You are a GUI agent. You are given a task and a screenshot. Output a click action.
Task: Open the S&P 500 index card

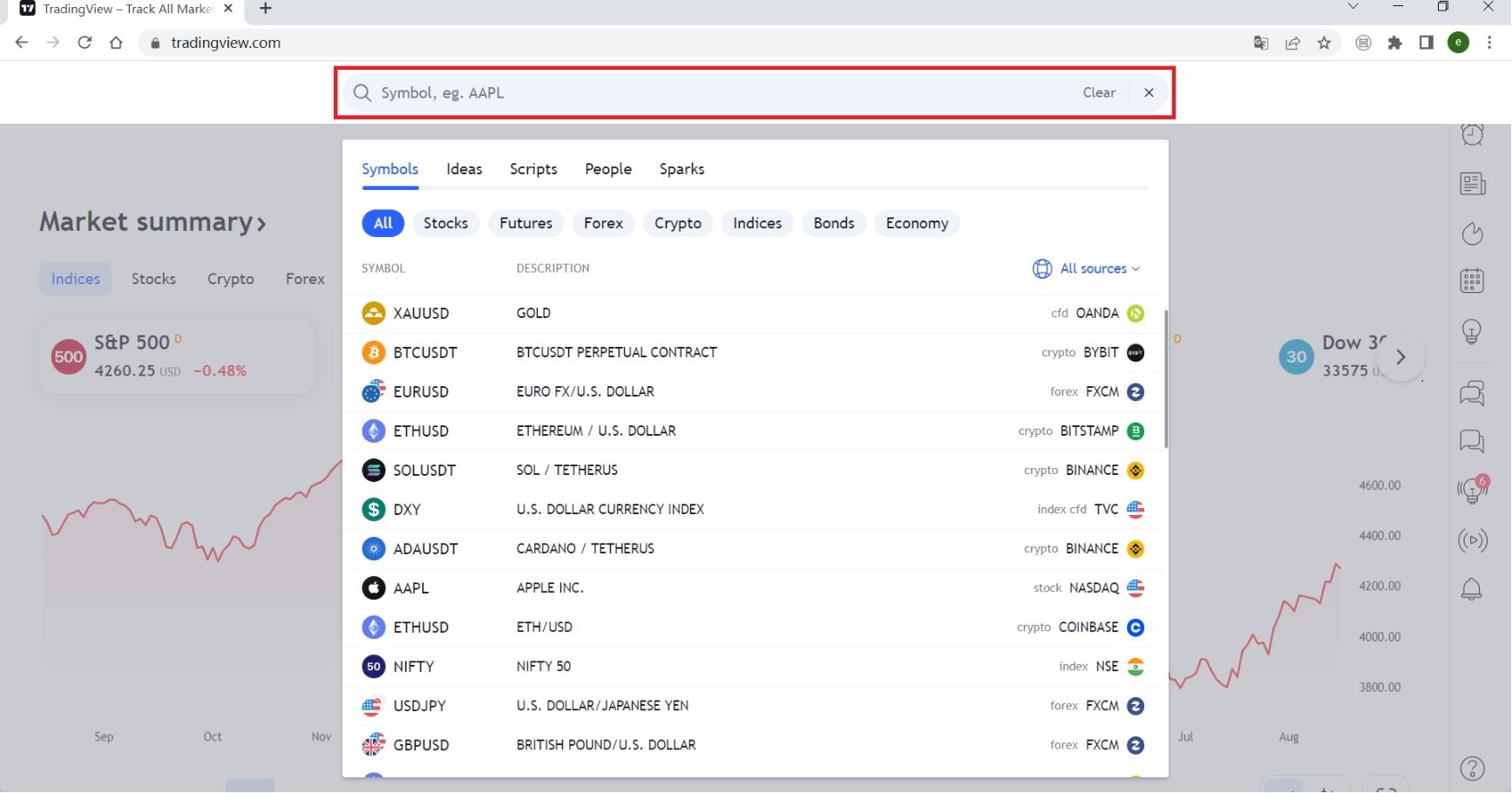pyautogui.click(x=177, y=356)
